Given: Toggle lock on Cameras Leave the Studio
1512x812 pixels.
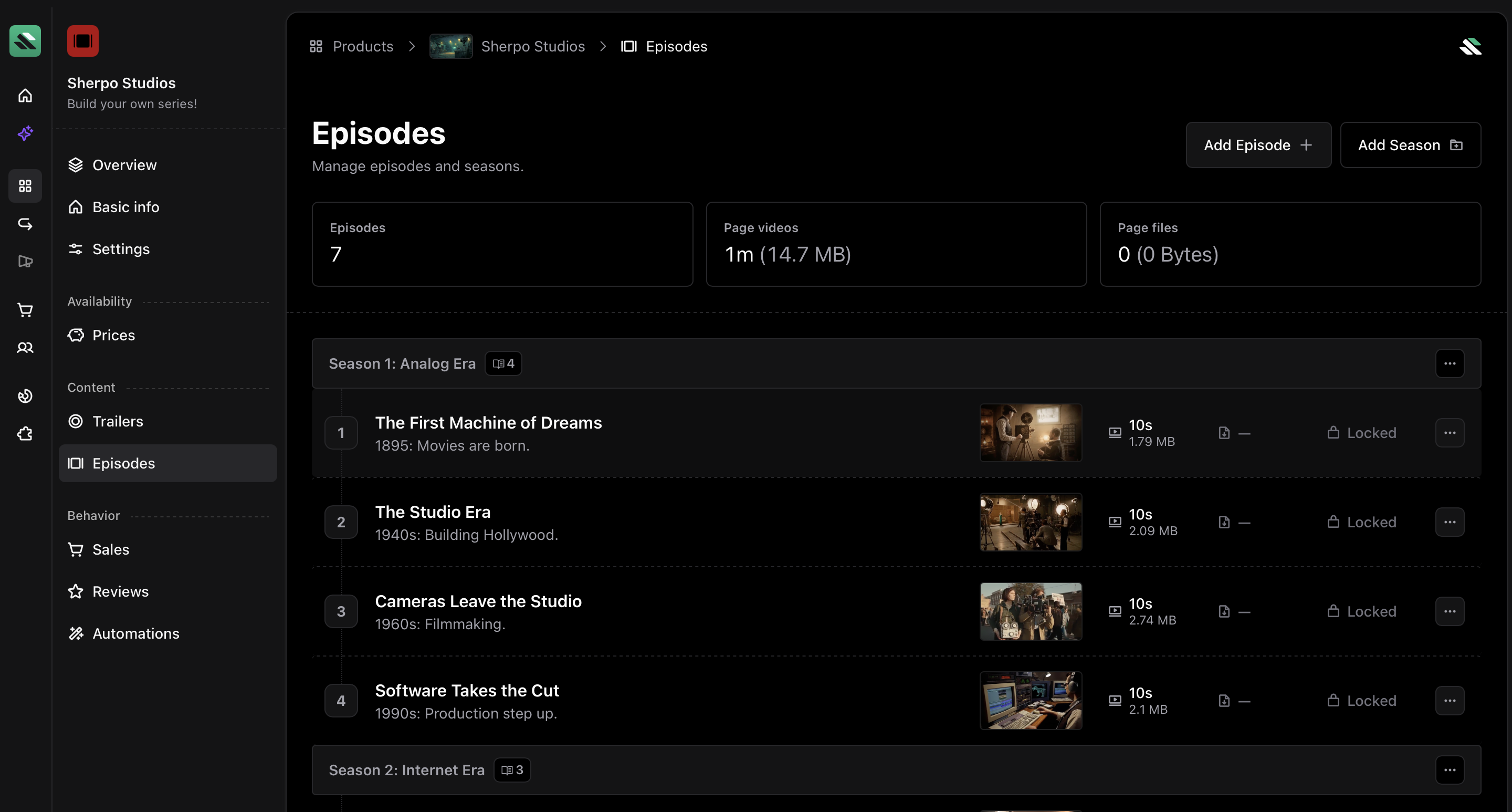Looking at the screenshot, I should point(1362,611).
